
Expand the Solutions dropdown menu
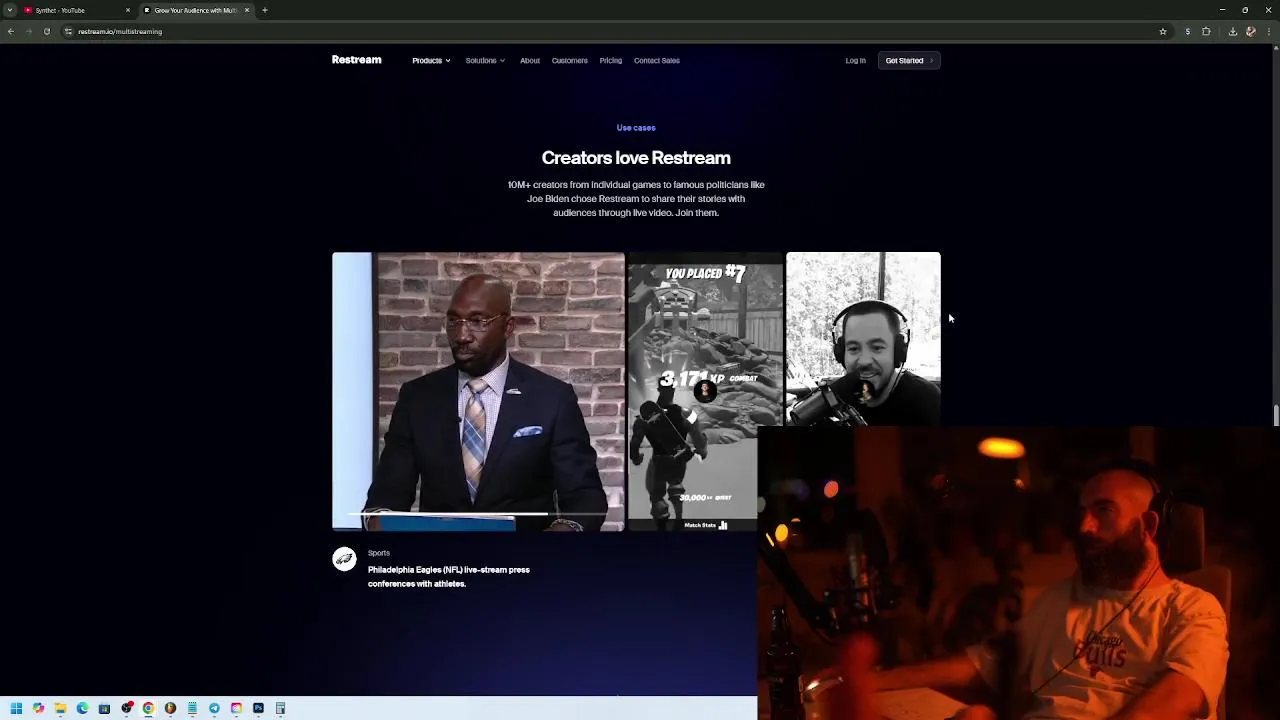tap(485, 60)
